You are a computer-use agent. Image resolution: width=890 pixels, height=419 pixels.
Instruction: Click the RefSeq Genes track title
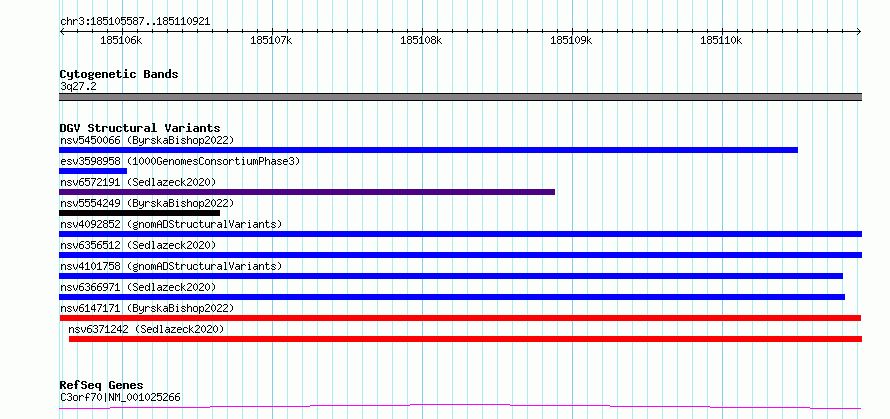(x=102, y=386)
